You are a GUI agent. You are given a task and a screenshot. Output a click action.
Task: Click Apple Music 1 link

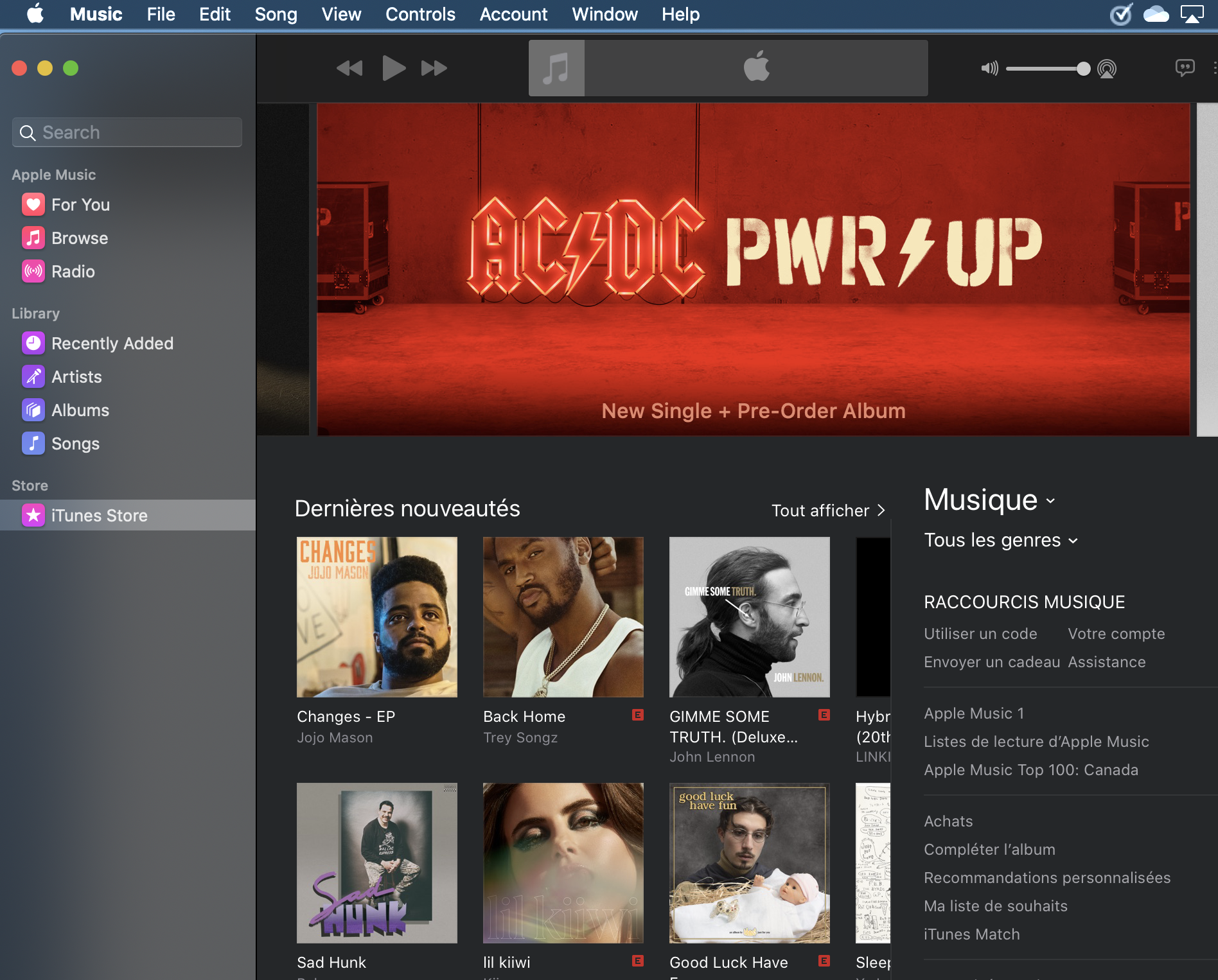click(x=974, y=713)
